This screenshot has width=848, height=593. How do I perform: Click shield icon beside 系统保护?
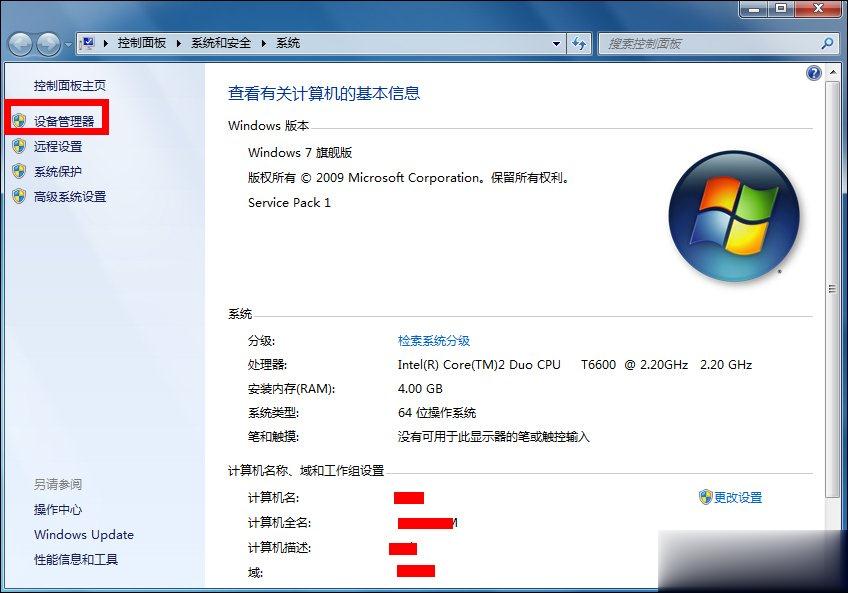(19, 171)
